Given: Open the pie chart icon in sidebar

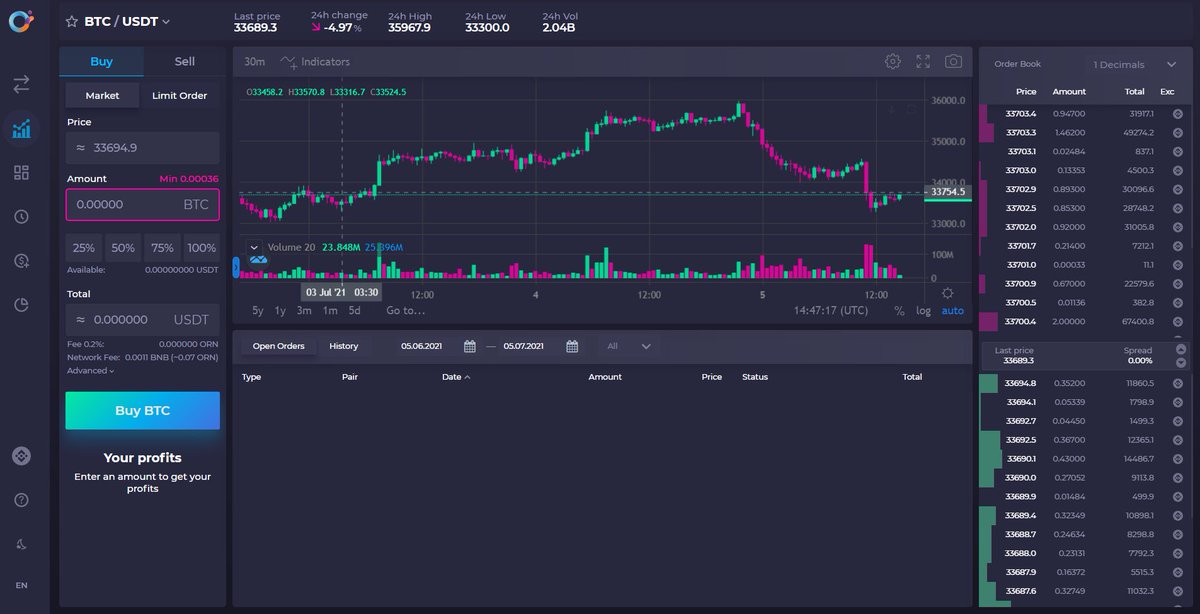Looking at the screenshot, I should 21,304.
